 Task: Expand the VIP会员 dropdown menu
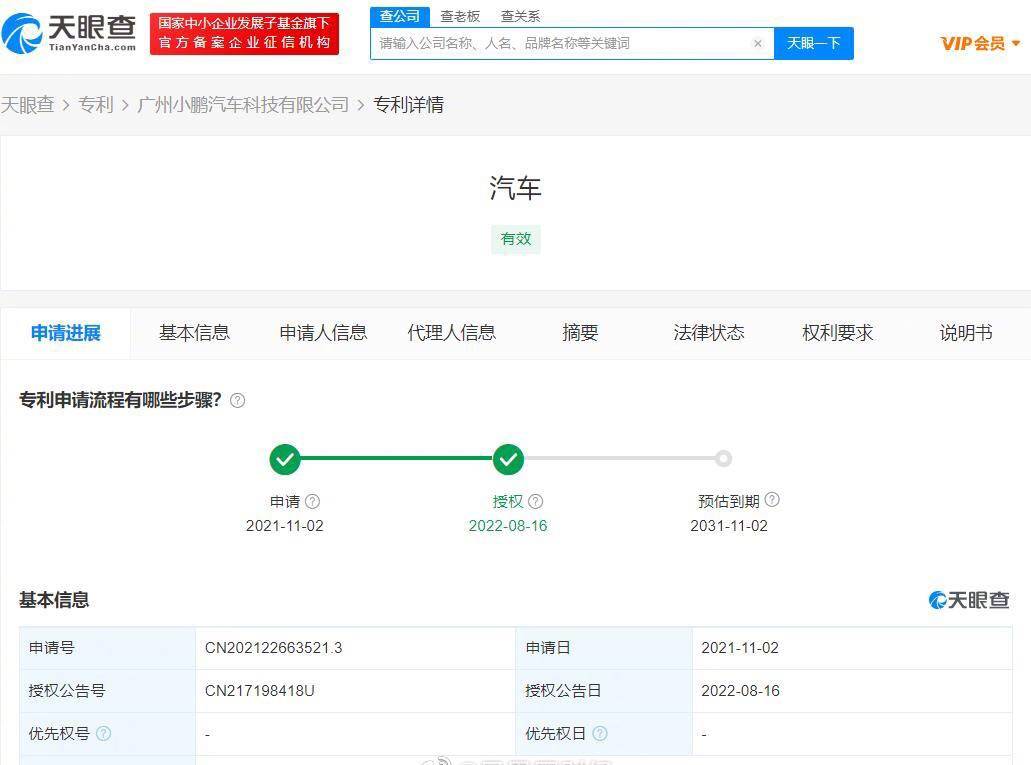click(x=980, y=43)
